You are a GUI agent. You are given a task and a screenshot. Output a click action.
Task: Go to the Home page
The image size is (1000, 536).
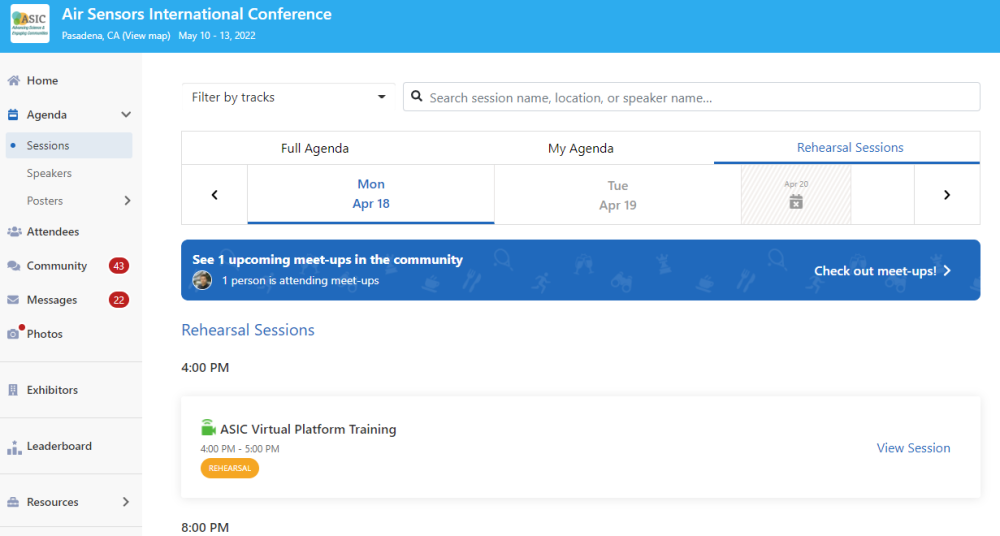tap(42, 81)
